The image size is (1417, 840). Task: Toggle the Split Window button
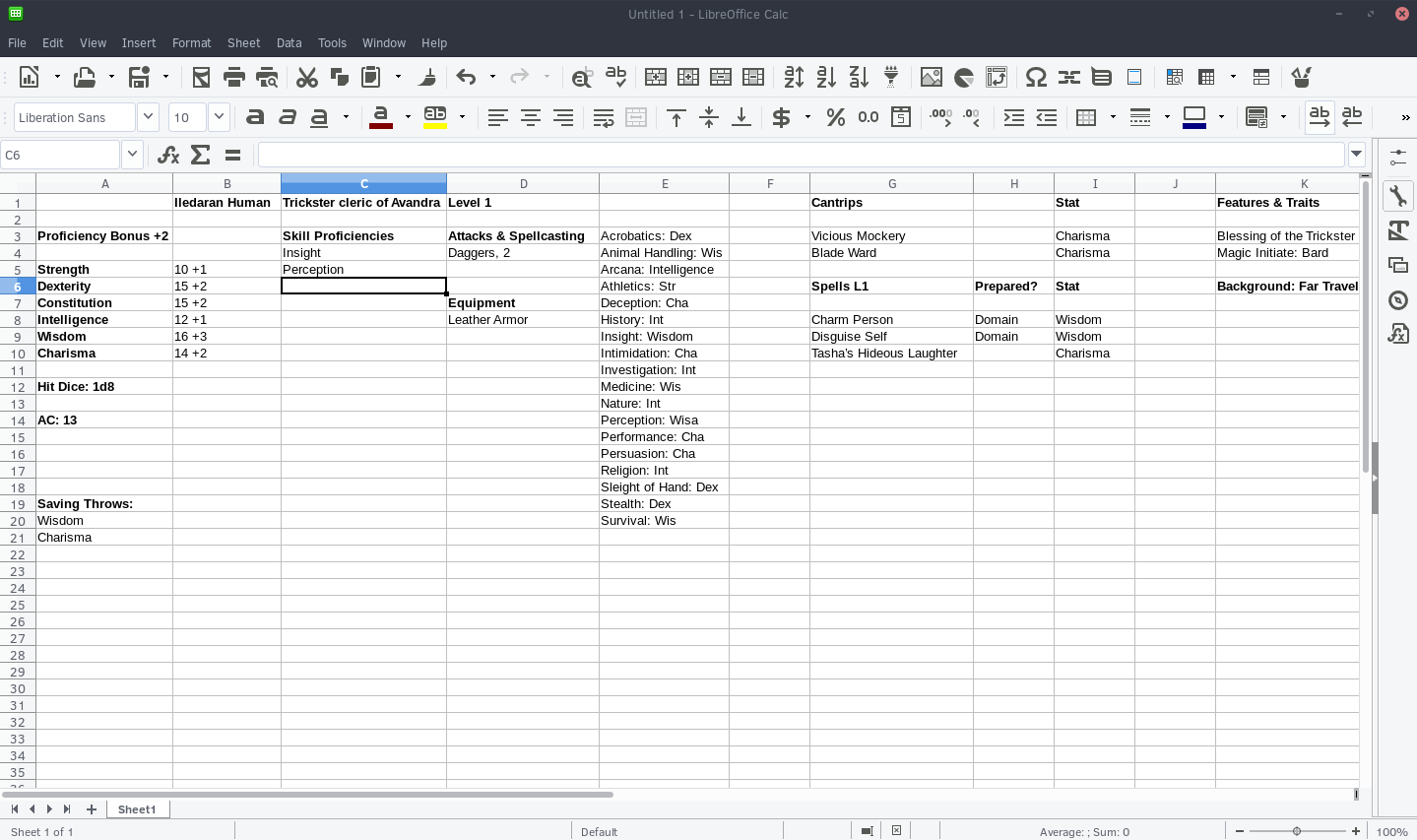1261,77
